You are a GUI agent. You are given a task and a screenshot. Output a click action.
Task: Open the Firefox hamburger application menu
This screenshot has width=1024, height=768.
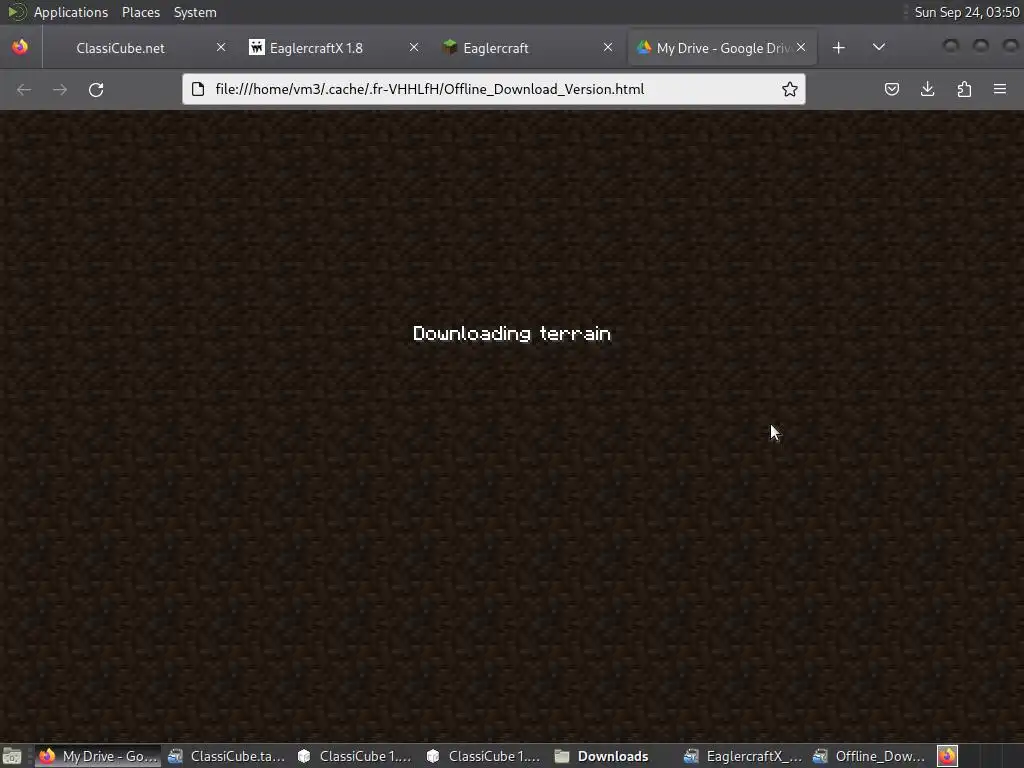point(1000,89)
